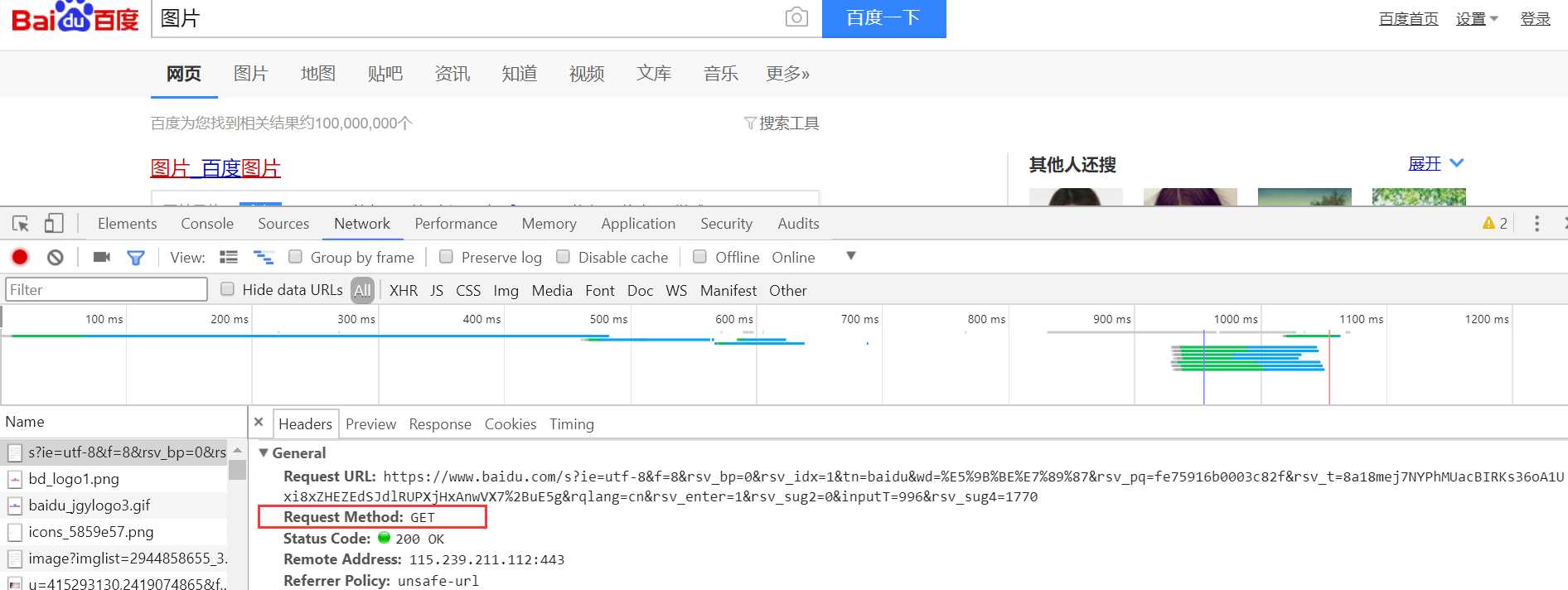Collapse the General section triangle

pos(264,453)
